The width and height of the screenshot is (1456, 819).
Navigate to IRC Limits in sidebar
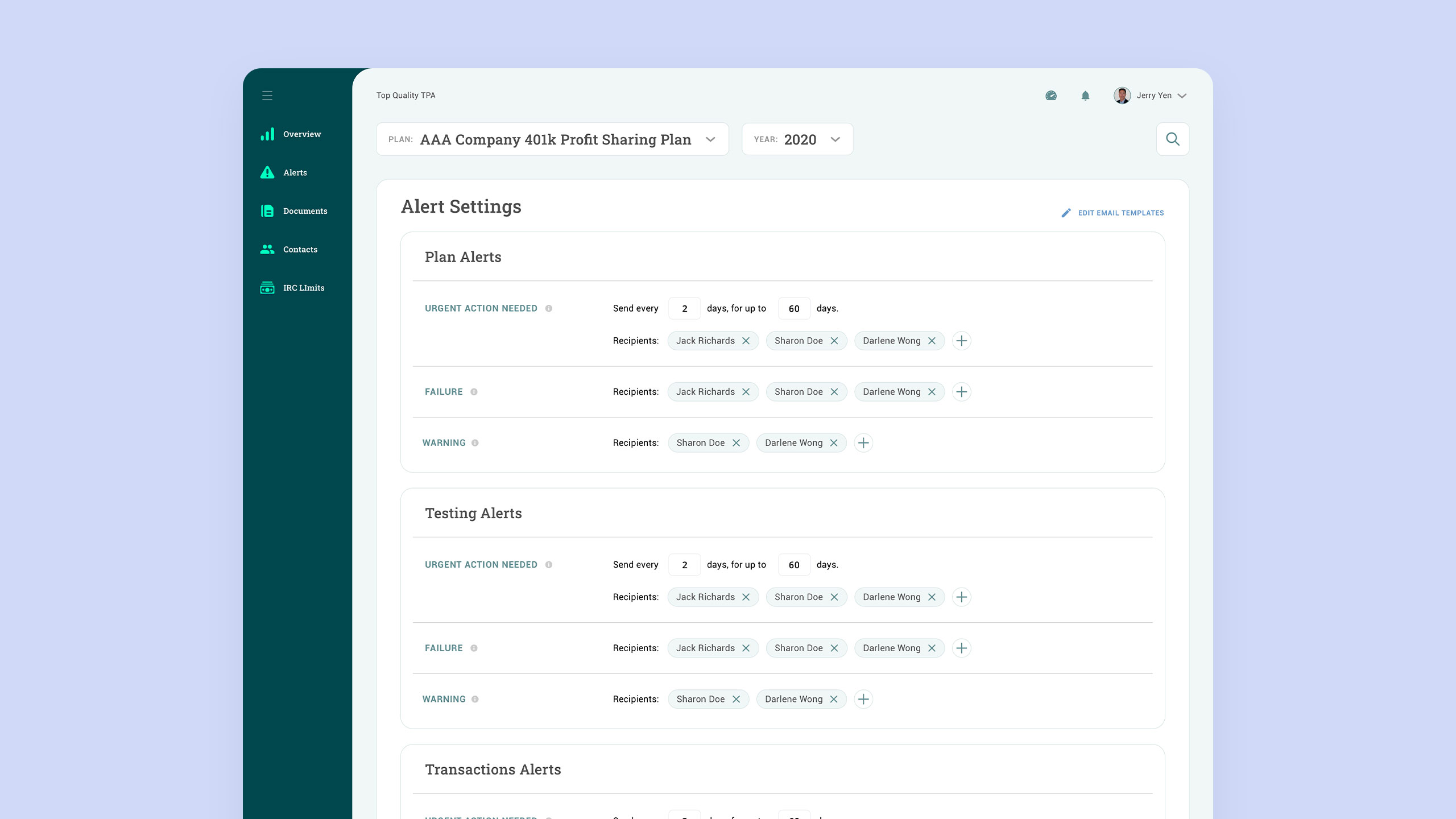[303, 288]
